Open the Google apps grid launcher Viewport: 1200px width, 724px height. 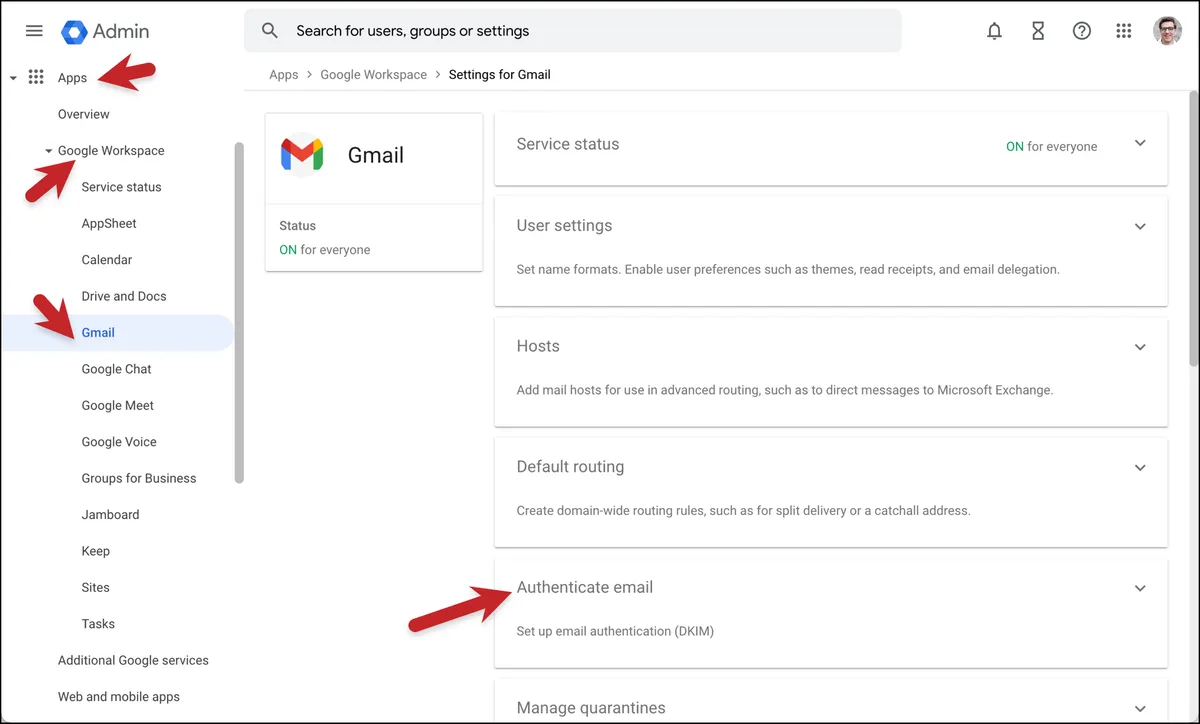[1124, 31]
